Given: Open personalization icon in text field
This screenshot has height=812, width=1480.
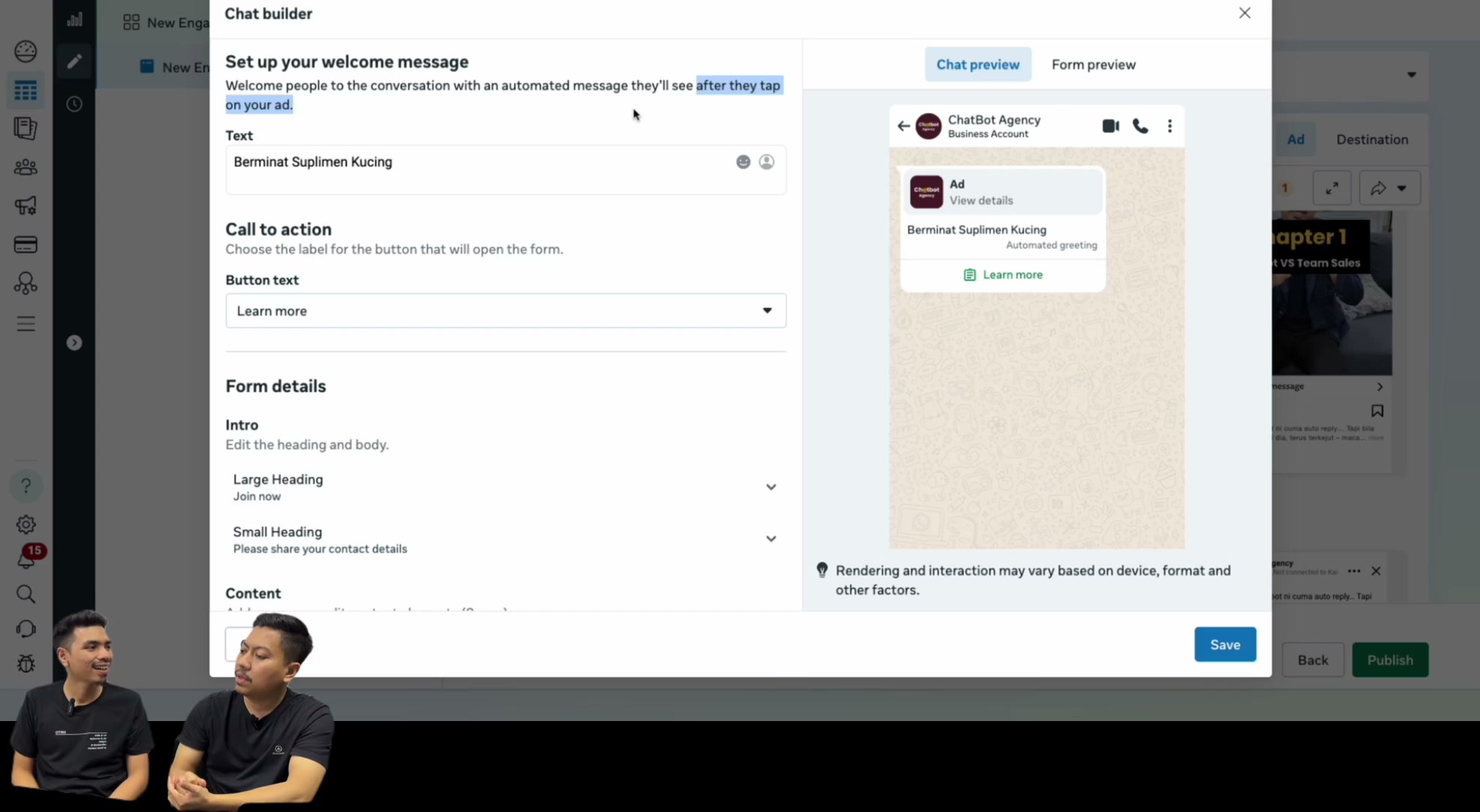Looking at the screenshot, I should 766,162.
